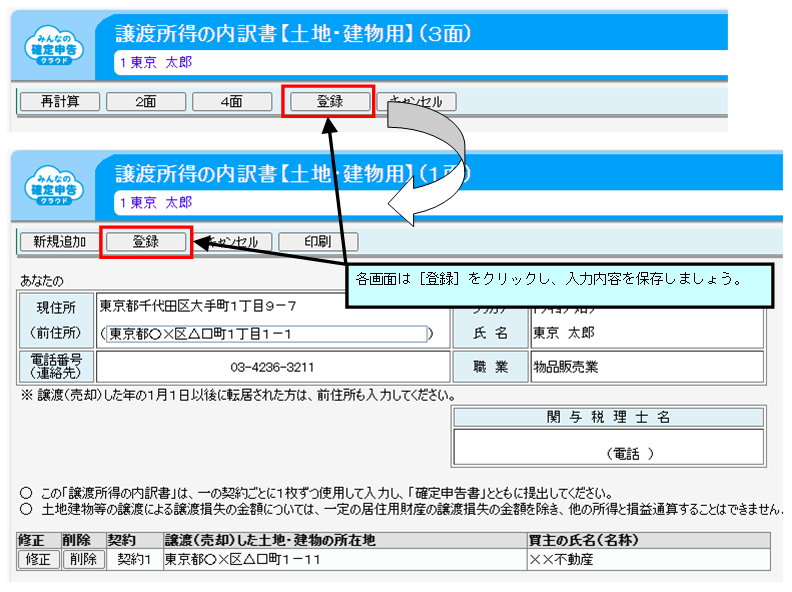Click the 職業 label cell
Image resolution: width=792 pixels, height=592 pixels.
tap(490, 367)
